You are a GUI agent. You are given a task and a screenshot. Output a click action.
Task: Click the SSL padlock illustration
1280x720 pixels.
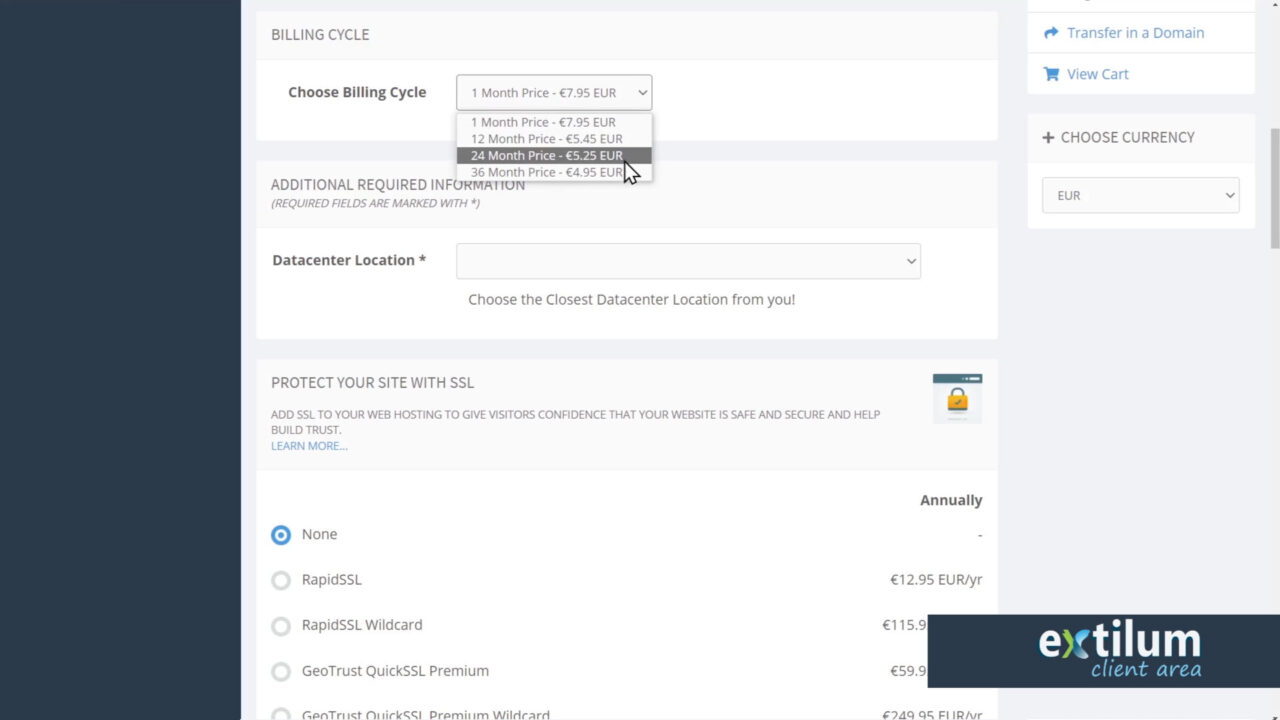(x=957, y=397)
